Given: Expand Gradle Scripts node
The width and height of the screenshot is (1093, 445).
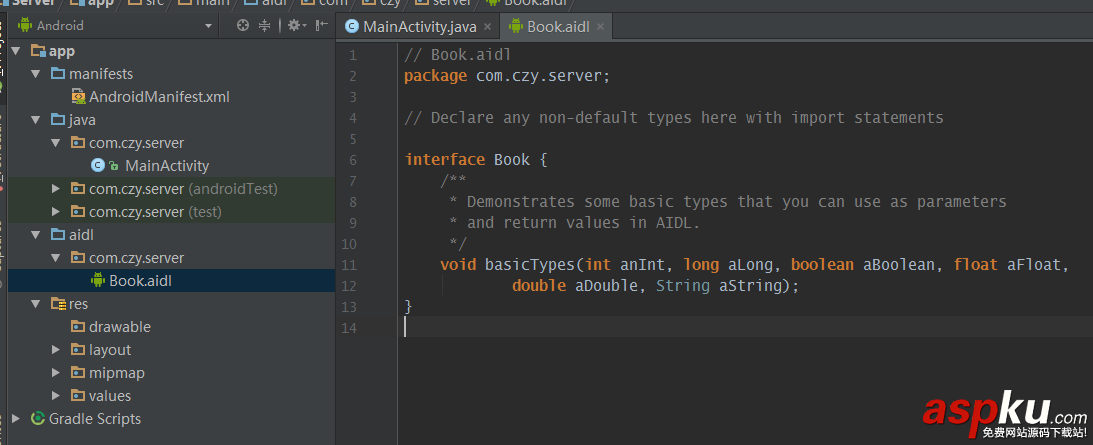Looking at the screenshot, I should [x=15, y=418].
